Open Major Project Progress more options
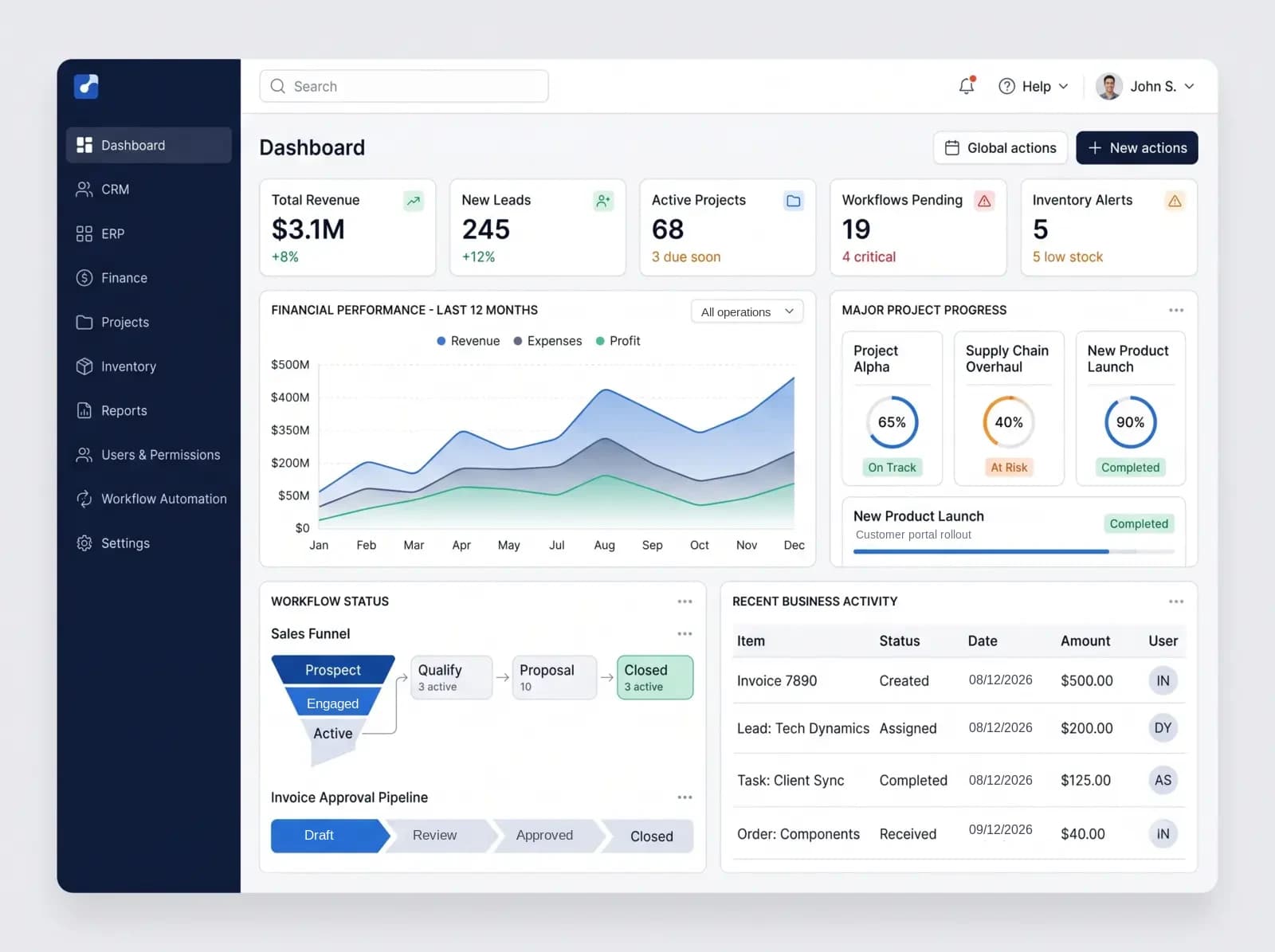Screen dimensions: 1275x952 [1176, 310]
